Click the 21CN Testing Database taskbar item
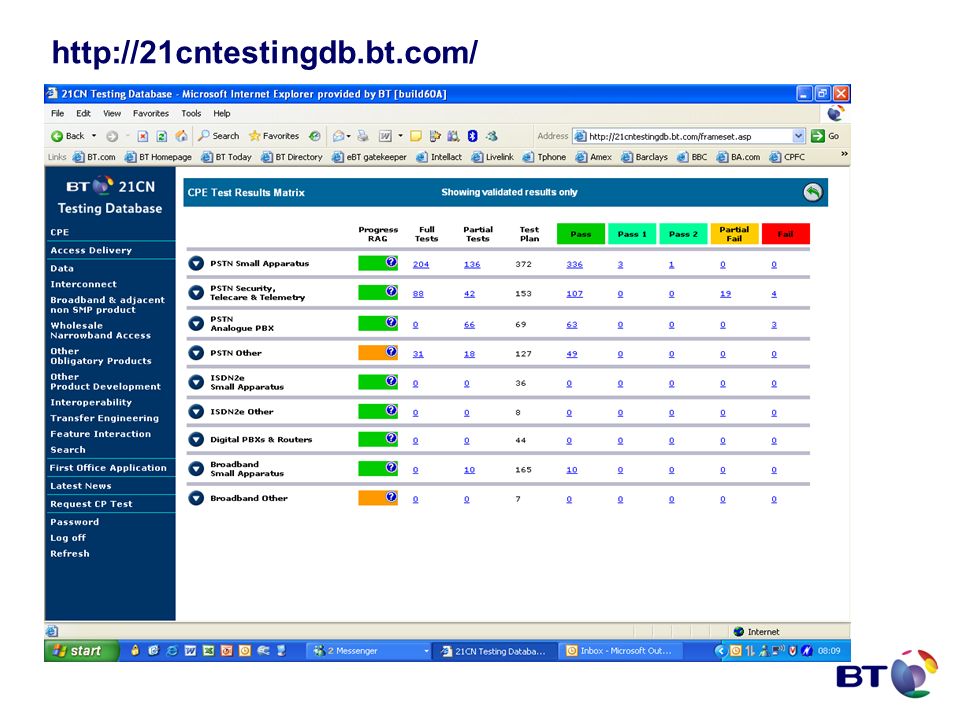Image resolution: width=960 pixels, height=720 pixels. 495,651
